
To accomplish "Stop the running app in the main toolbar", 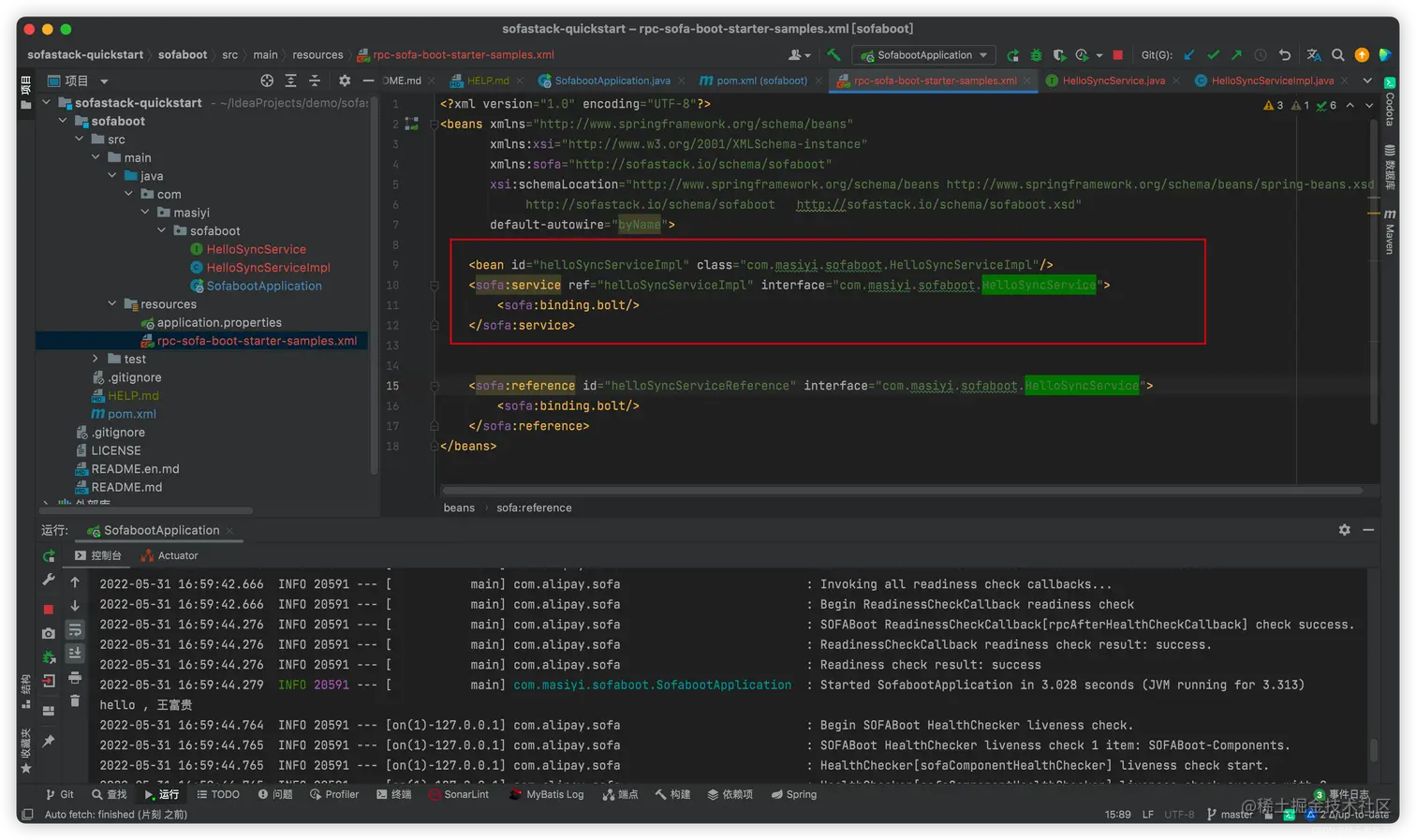I will click(x=1117, y=55).
